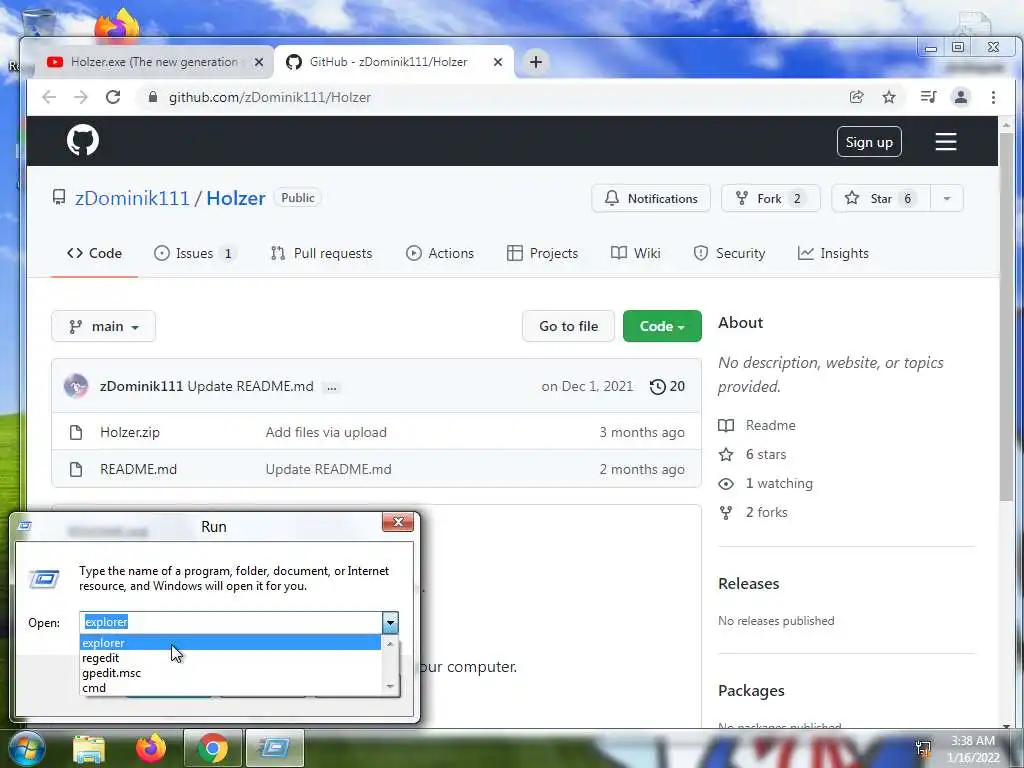Fork the repository

(771, 199)
